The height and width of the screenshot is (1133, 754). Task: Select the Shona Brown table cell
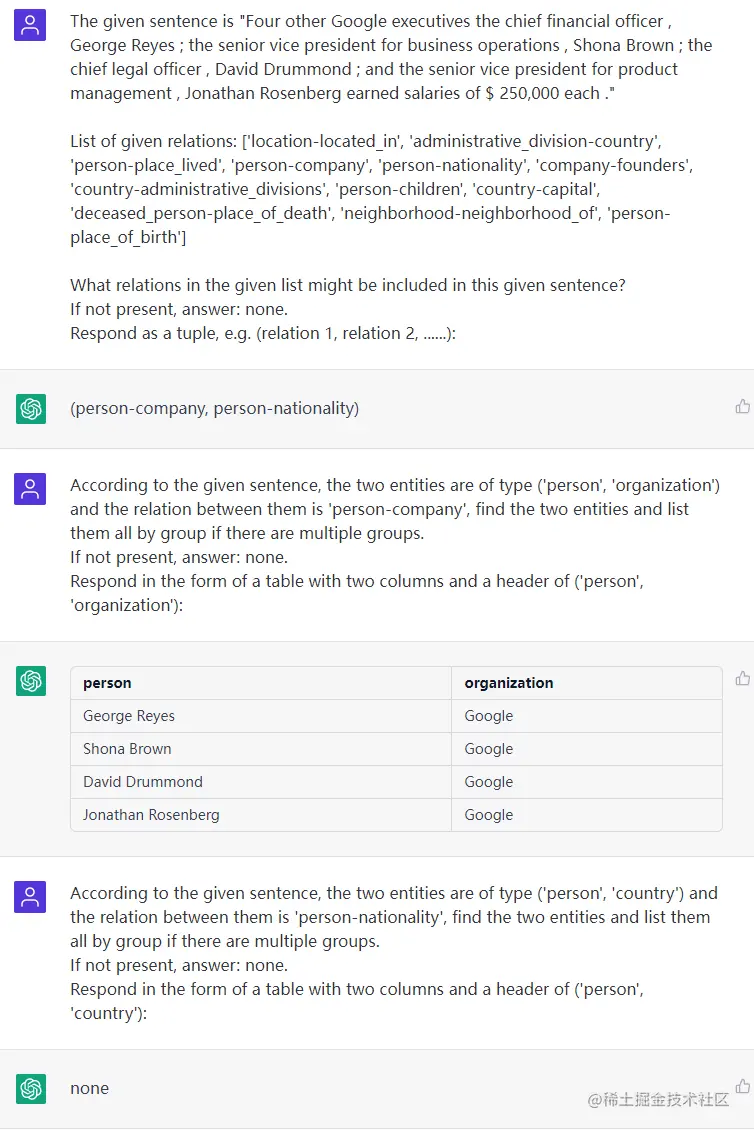(x=127, y=749)
